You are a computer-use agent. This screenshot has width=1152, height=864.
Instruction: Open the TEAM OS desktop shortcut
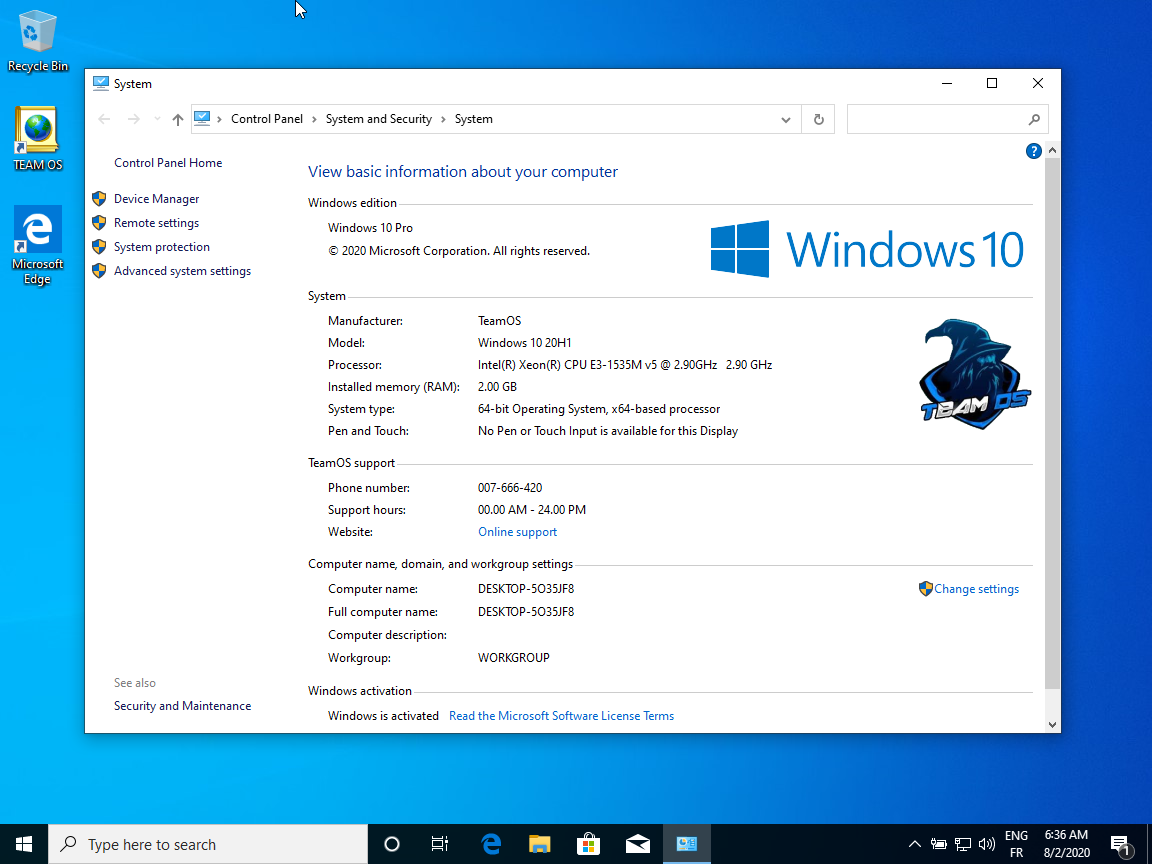click(37, 139)
